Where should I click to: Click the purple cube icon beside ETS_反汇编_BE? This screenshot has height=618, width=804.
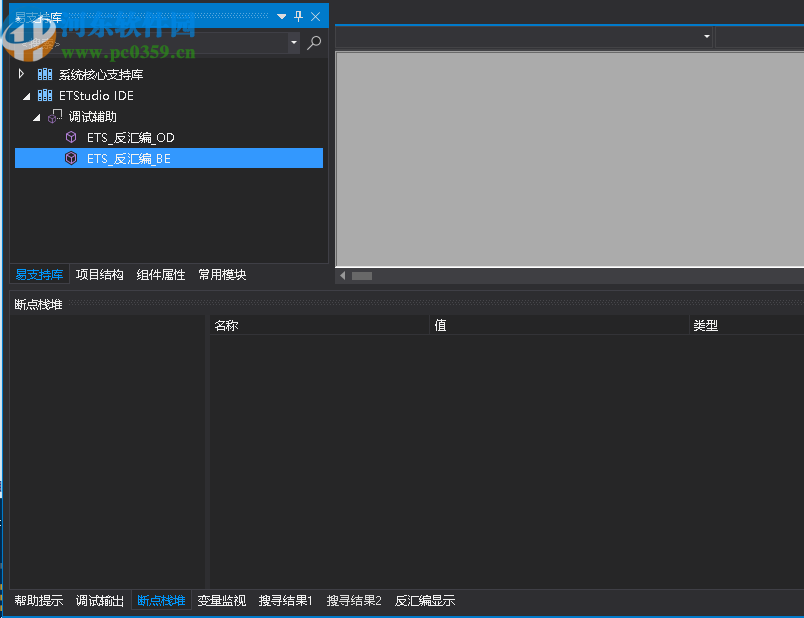point(71,157)
